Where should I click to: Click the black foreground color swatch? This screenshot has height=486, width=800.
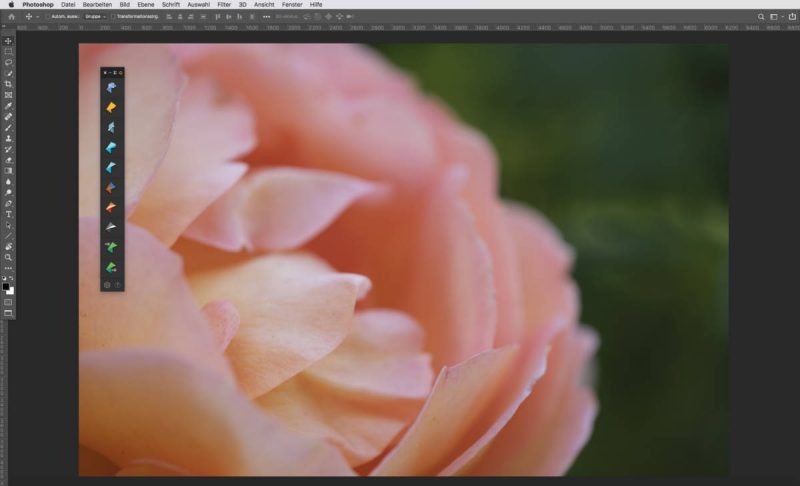point(6,287)
